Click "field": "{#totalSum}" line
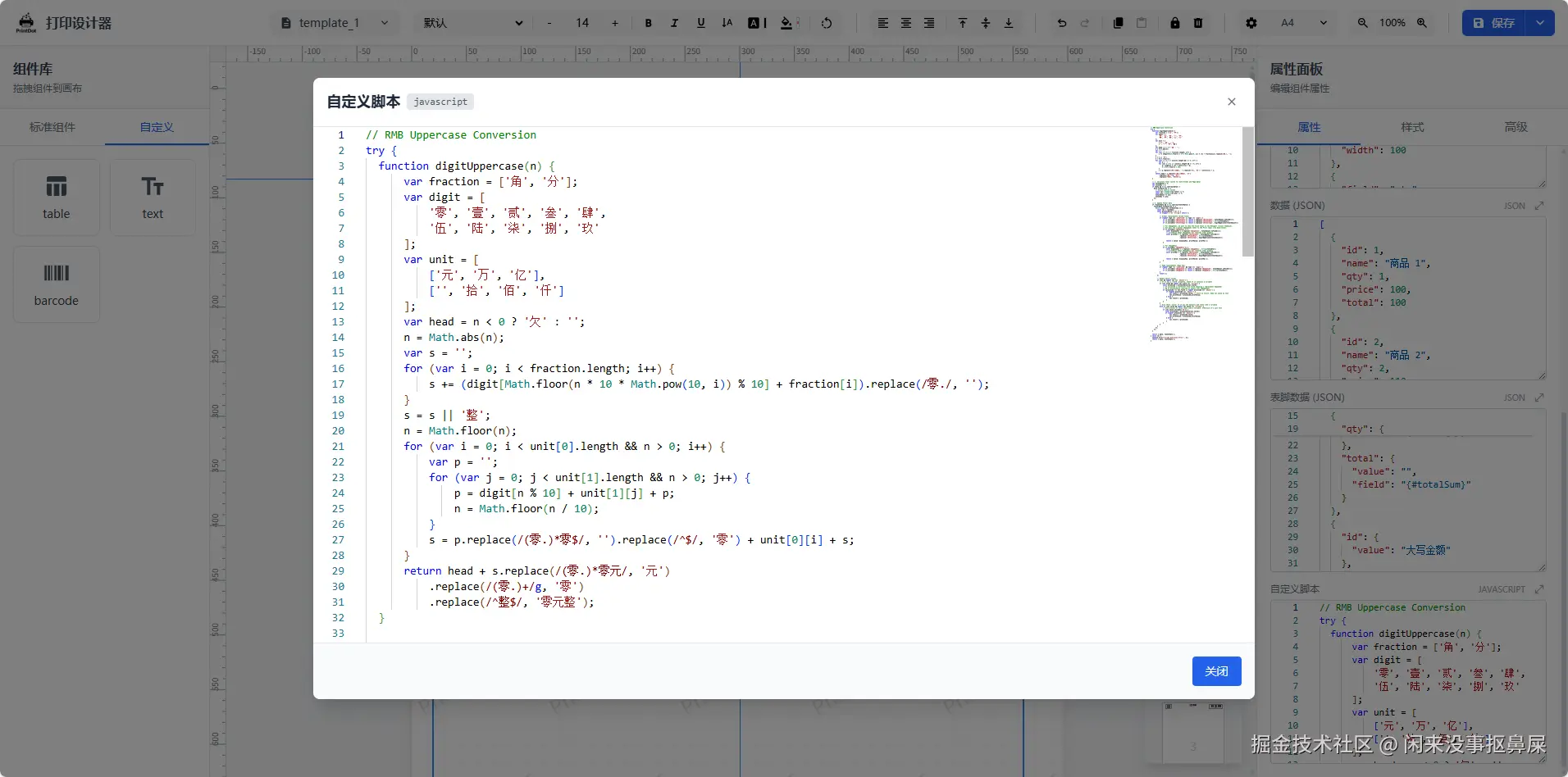The image size is (1568, 777). [1411, 484]
